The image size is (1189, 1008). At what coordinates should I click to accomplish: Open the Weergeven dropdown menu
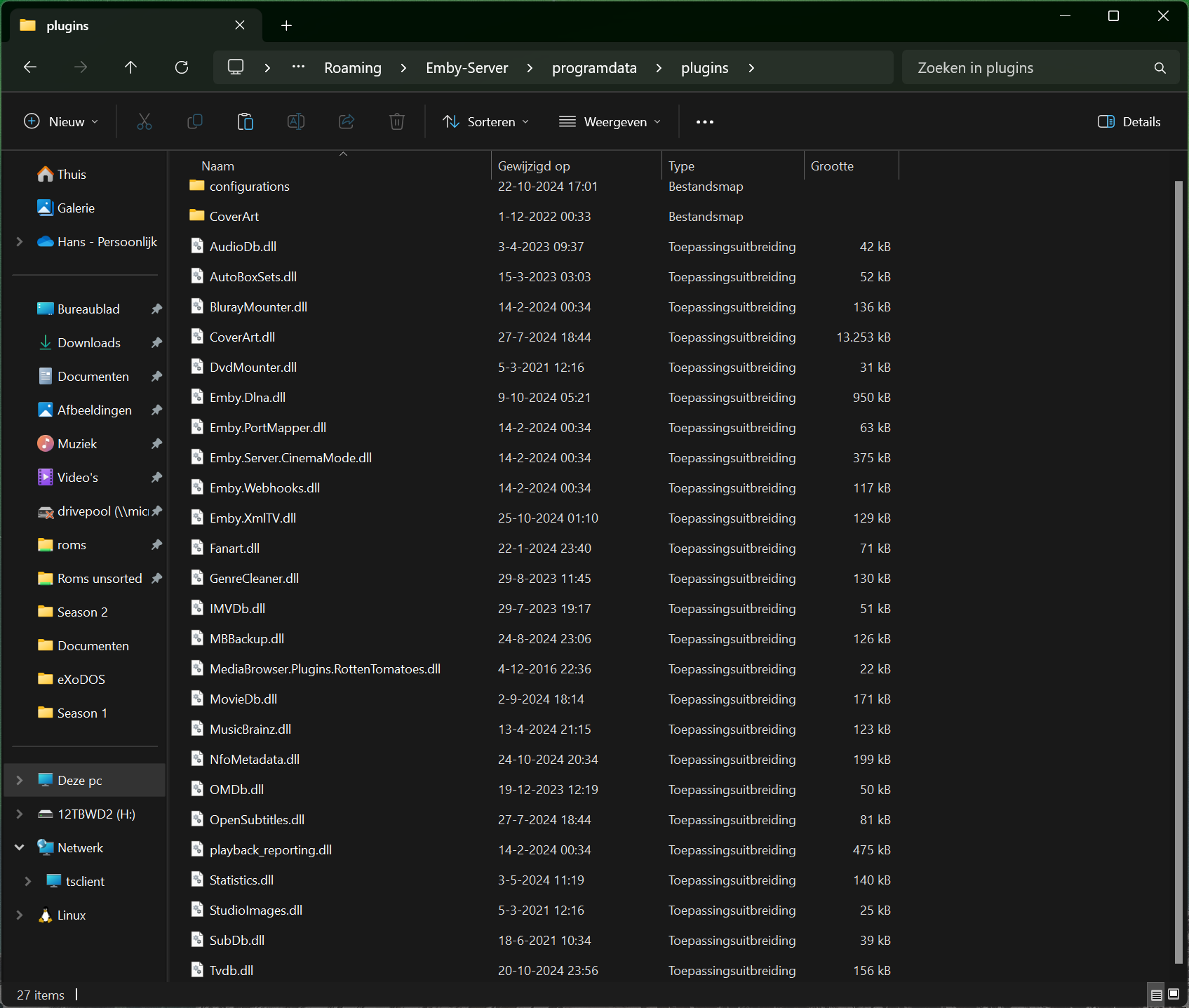click(x=610, y=122)
